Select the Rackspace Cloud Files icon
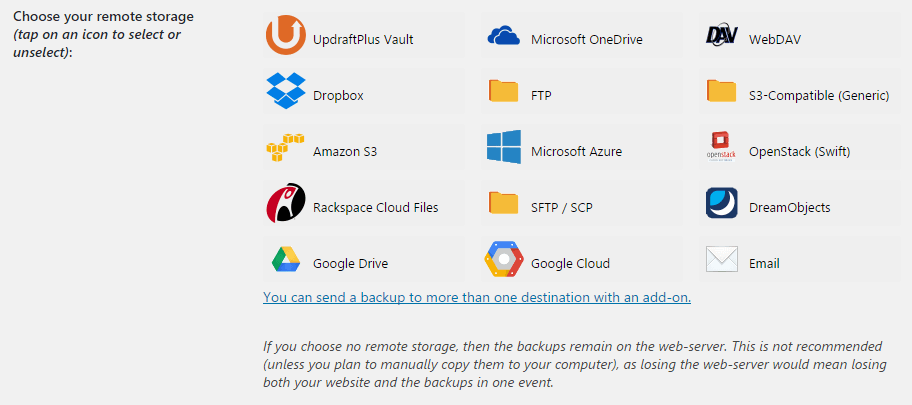The width and height of the screenshot is (912, 405). tap(286, 202)
